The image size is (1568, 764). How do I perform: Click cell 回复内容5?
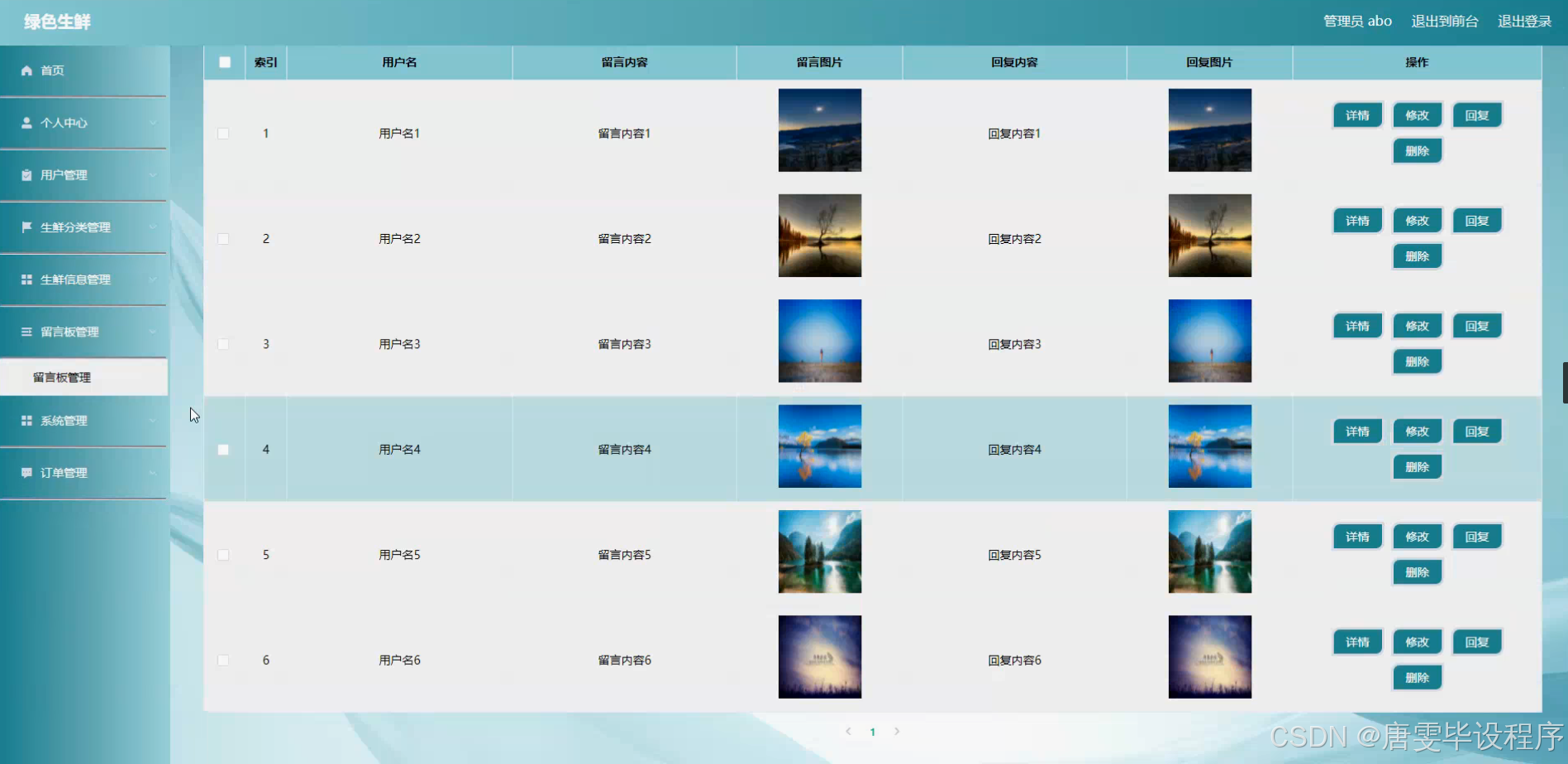pyautogui.click(x=1014, y=555)
